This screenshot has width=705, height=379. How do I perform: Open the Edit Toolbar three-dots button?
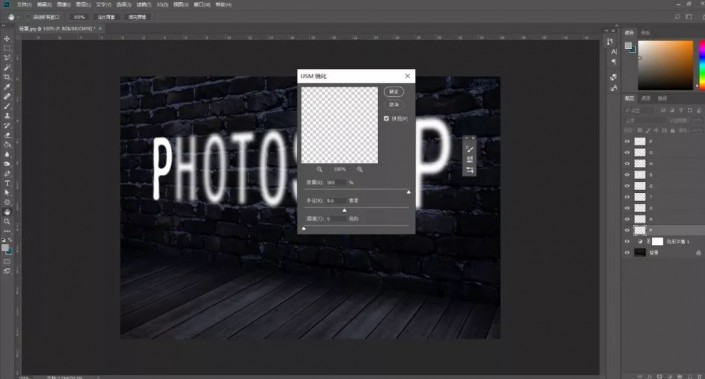click(x=7, y=231)
